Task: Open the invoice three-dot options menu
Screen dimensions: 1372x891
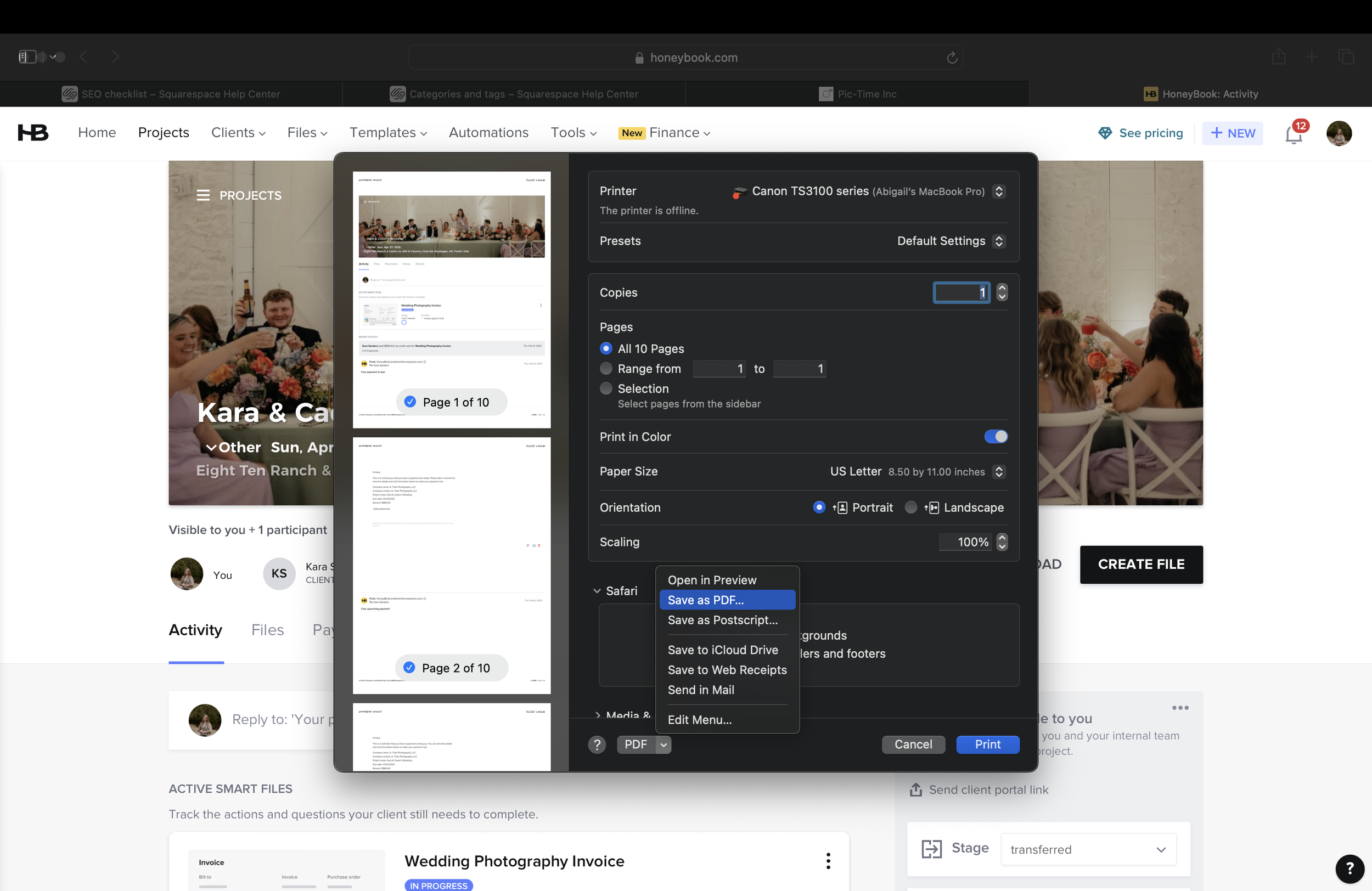Action: [x=828, y=860]
